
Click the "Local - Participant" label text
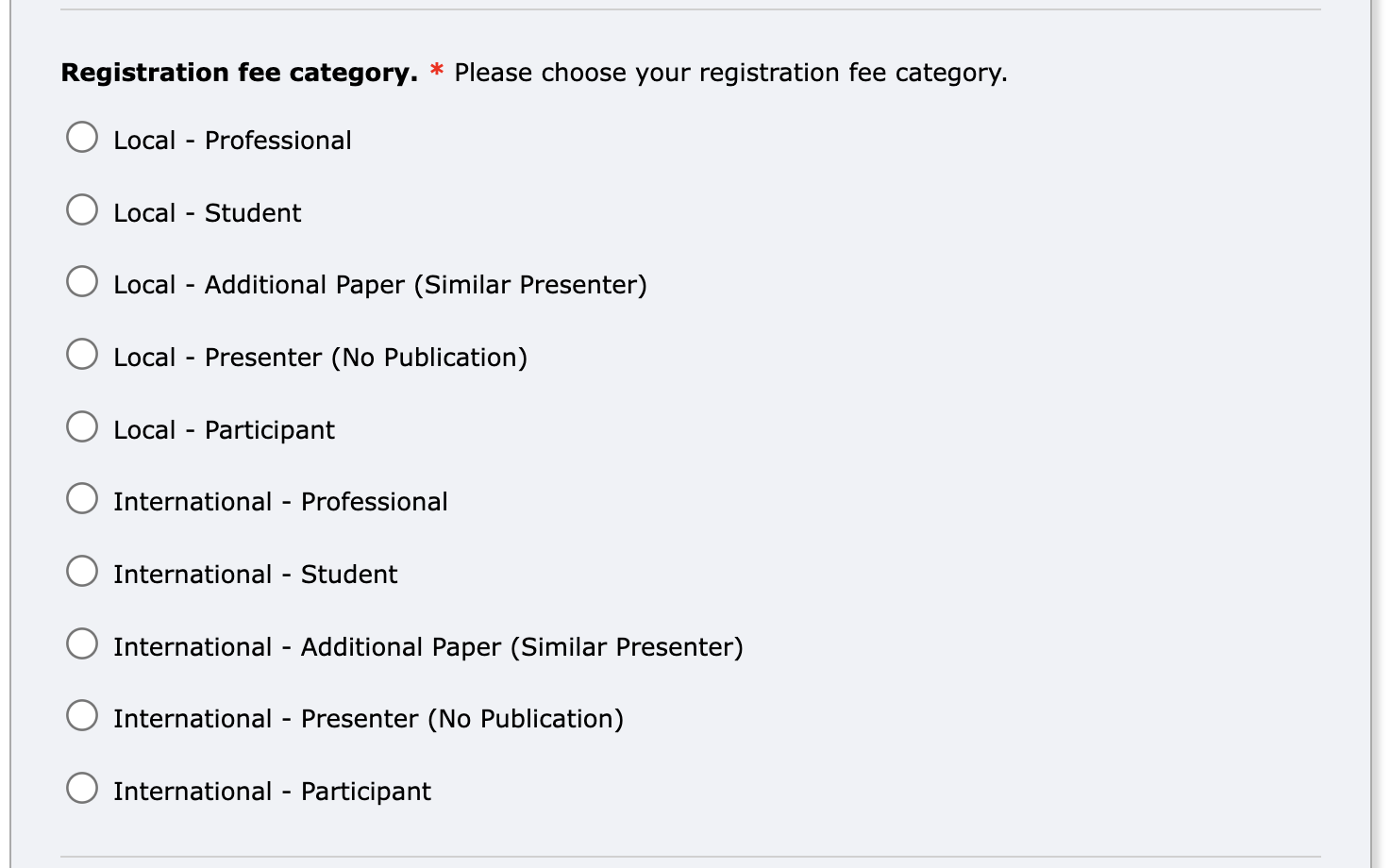pos(224,430)
